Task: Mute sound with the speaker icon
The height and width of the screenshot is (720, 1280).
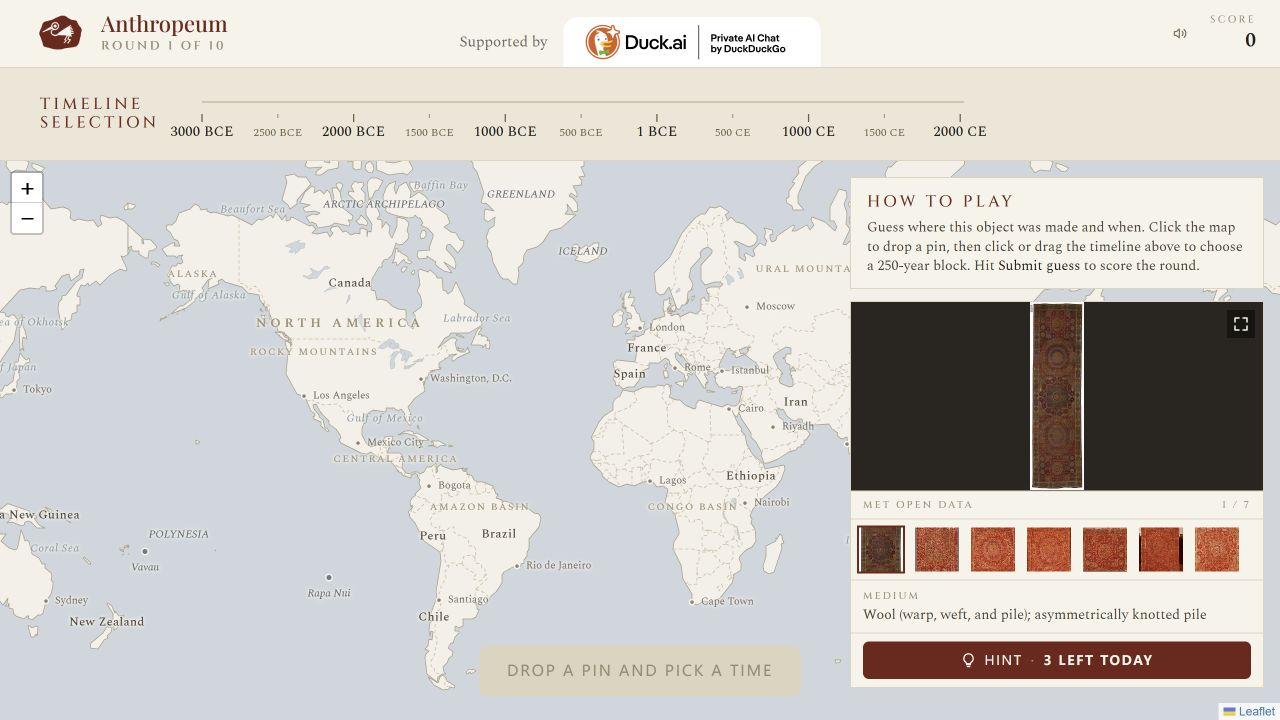Action: pyautogui.click(x=1180, y=34)
